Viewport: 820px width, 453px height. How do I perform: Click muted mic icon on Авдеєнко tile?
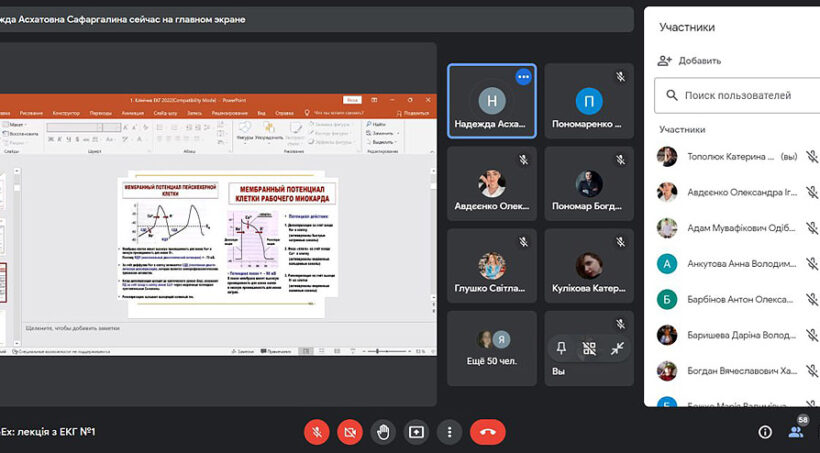[x=523, y=160]
